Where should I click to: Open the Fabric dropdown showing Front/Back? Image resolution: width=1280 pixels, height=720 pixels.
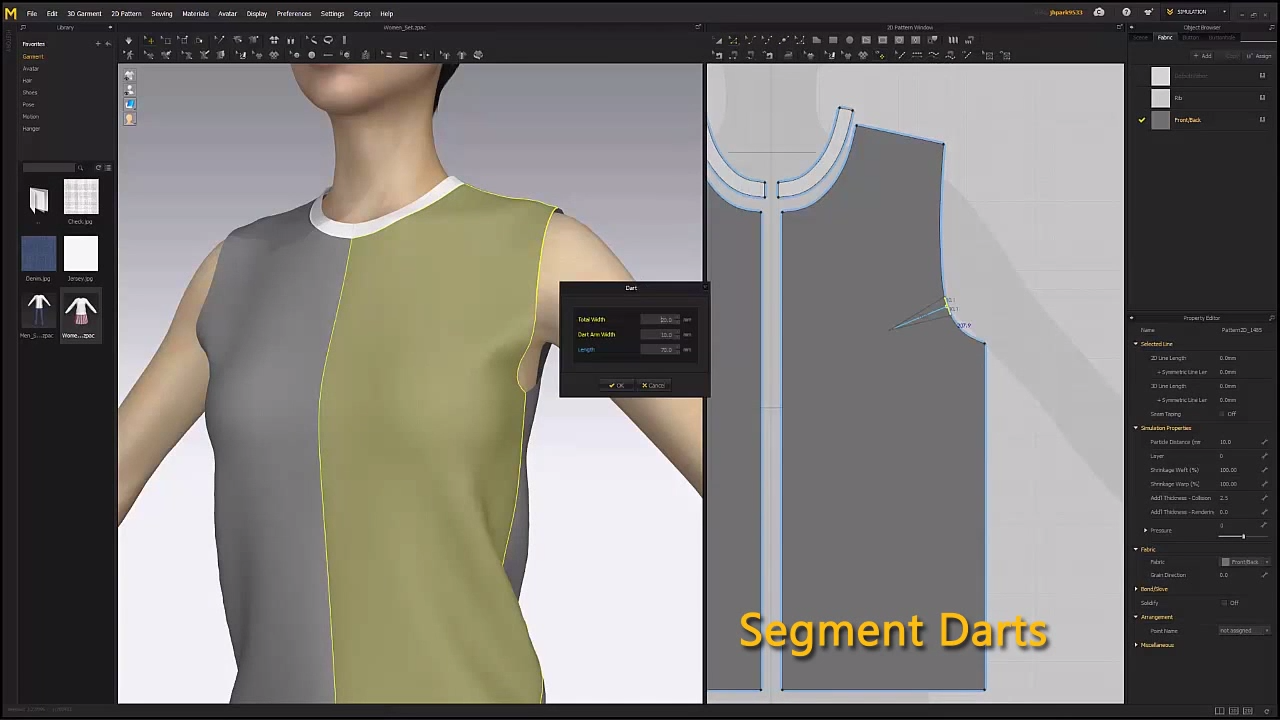[x=1245, y=562]
